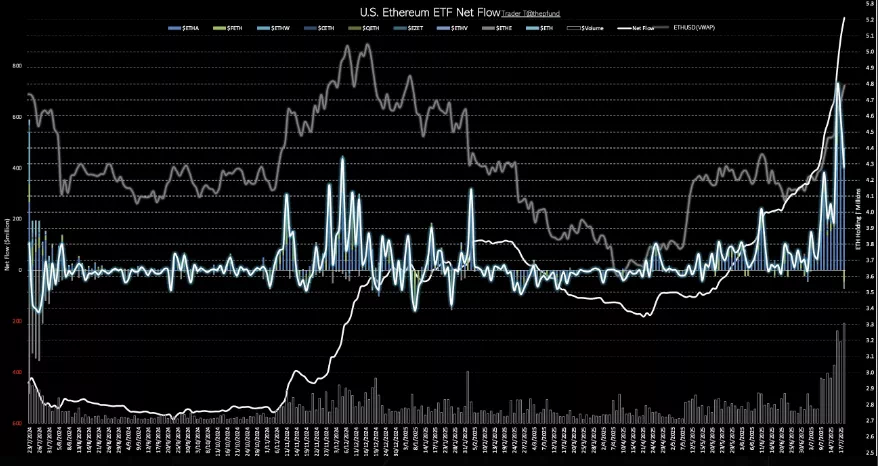Click the 3.6 value on right axis
Screen dimensions: 878x466
pos(870,276)
